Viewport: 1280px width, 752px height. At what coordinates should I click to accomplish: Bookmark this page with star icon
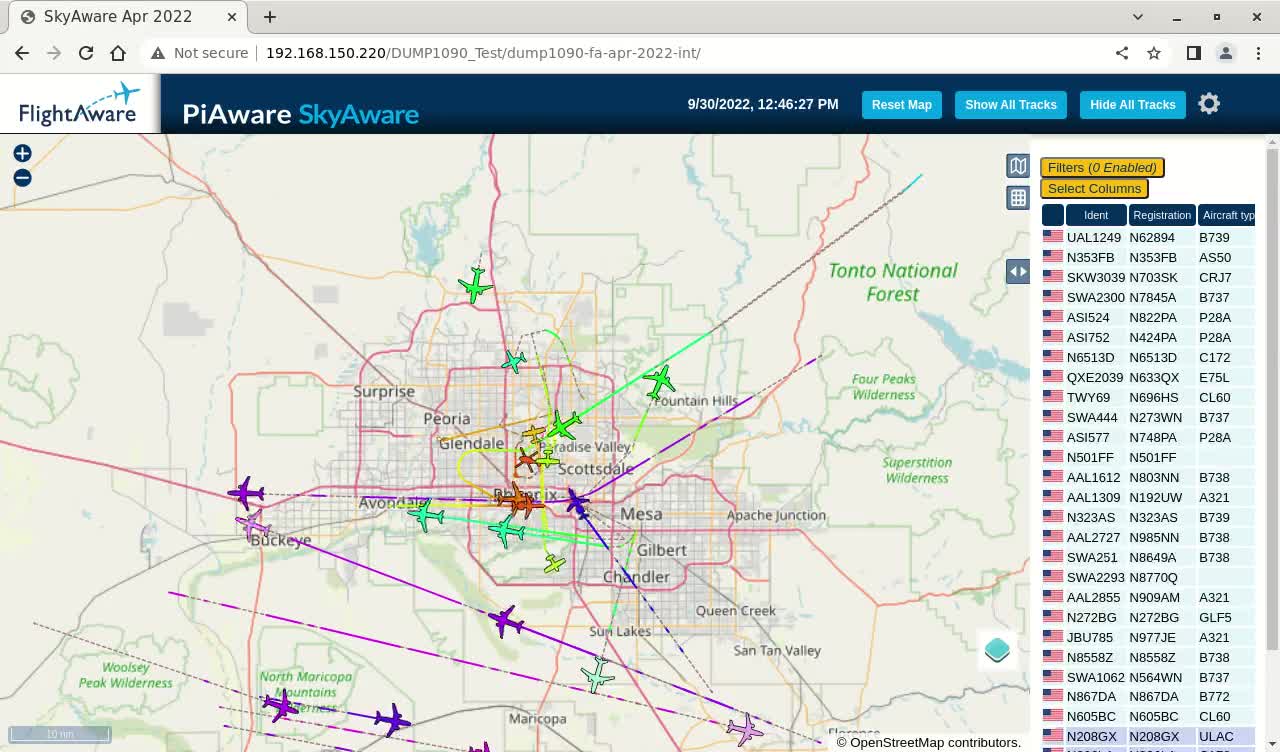1154,53
